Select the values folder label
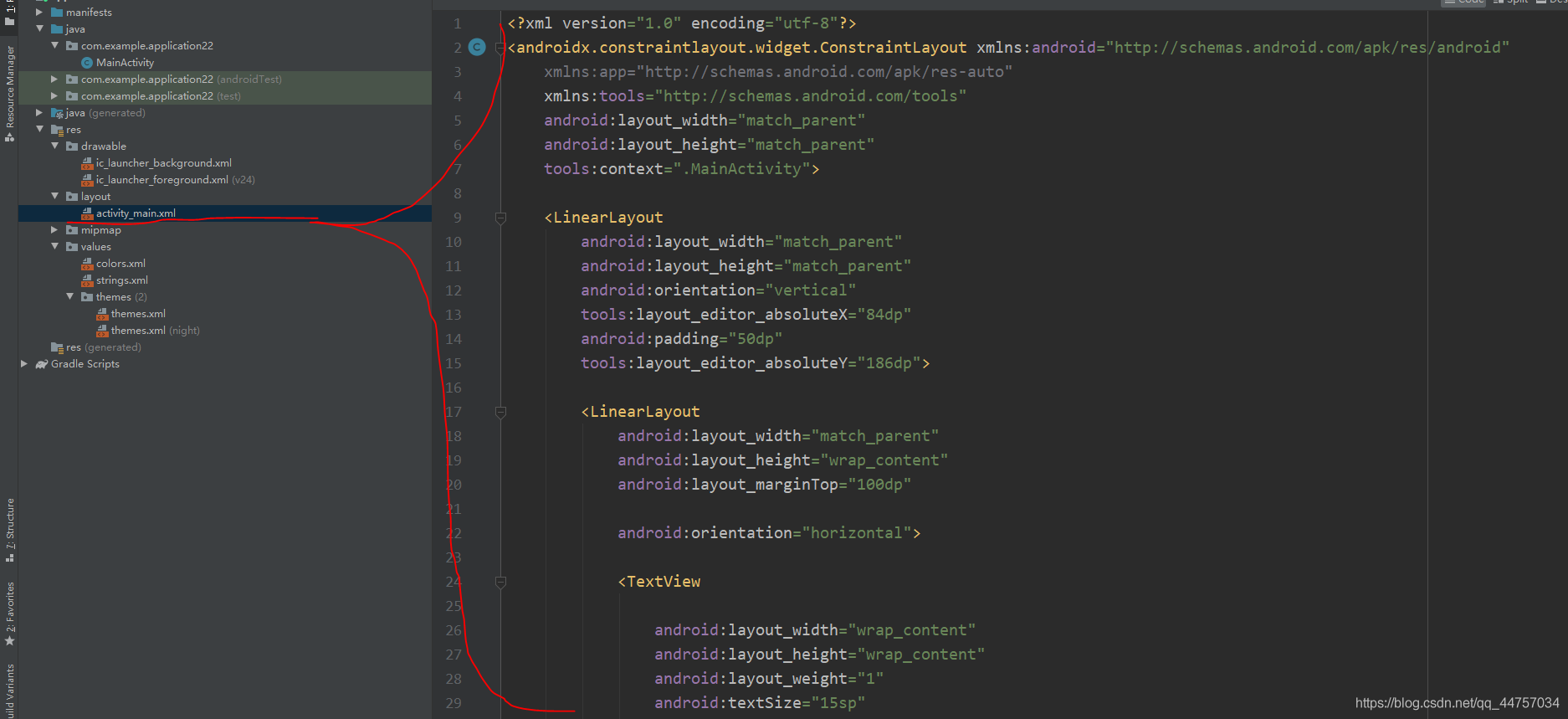Screen dimensions: 1568x719 click(95, 247)
